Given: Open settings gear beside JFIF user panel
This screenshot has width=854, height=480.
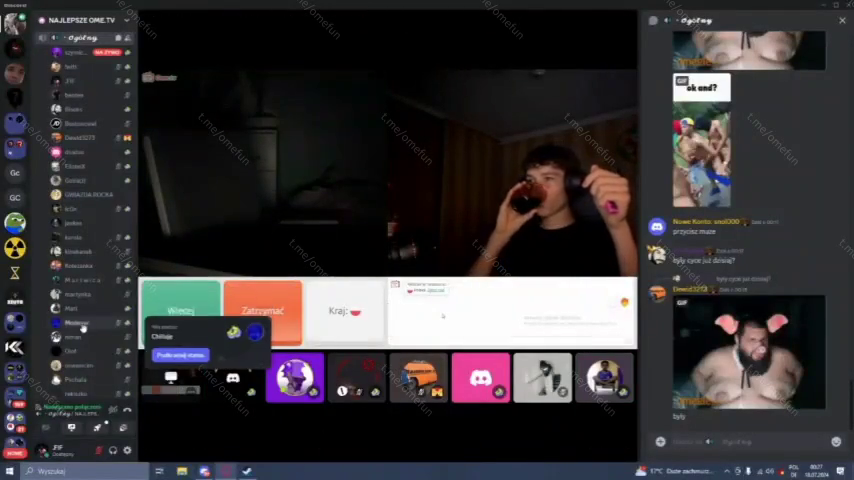Looking at the screenshot, I should coord(127,451).
